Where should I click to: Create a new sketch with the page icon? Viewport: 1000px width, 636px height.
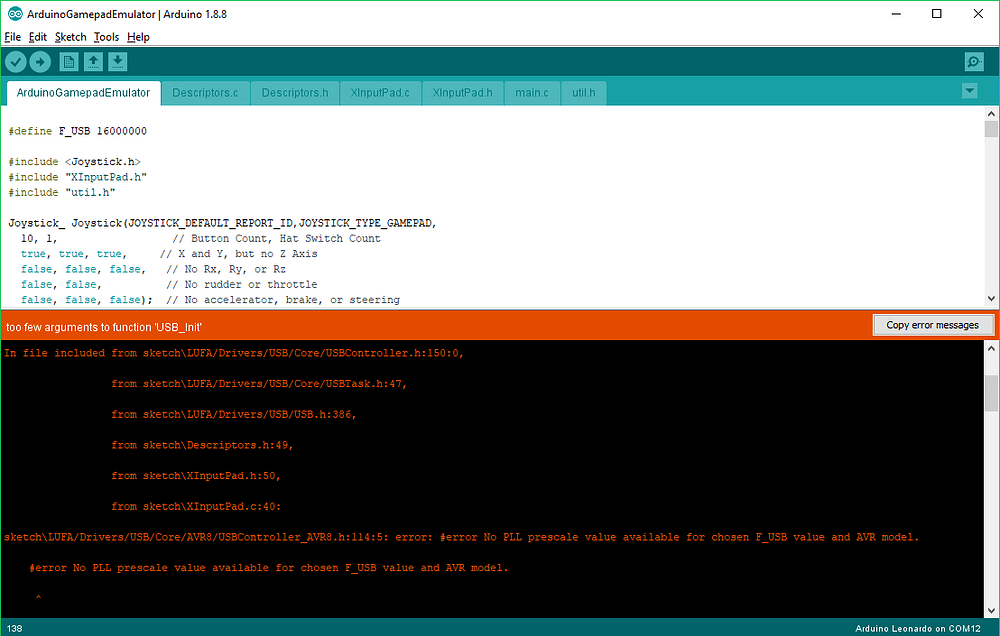point(69,62)
